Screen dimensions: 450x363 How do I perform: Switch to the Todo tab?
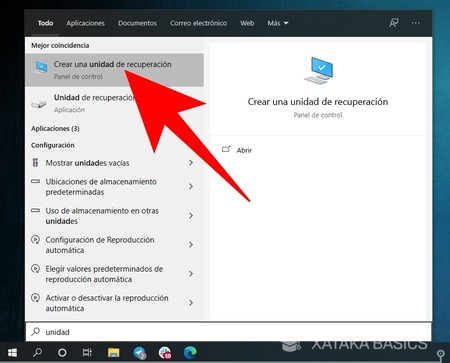click(x=45, y=23)
